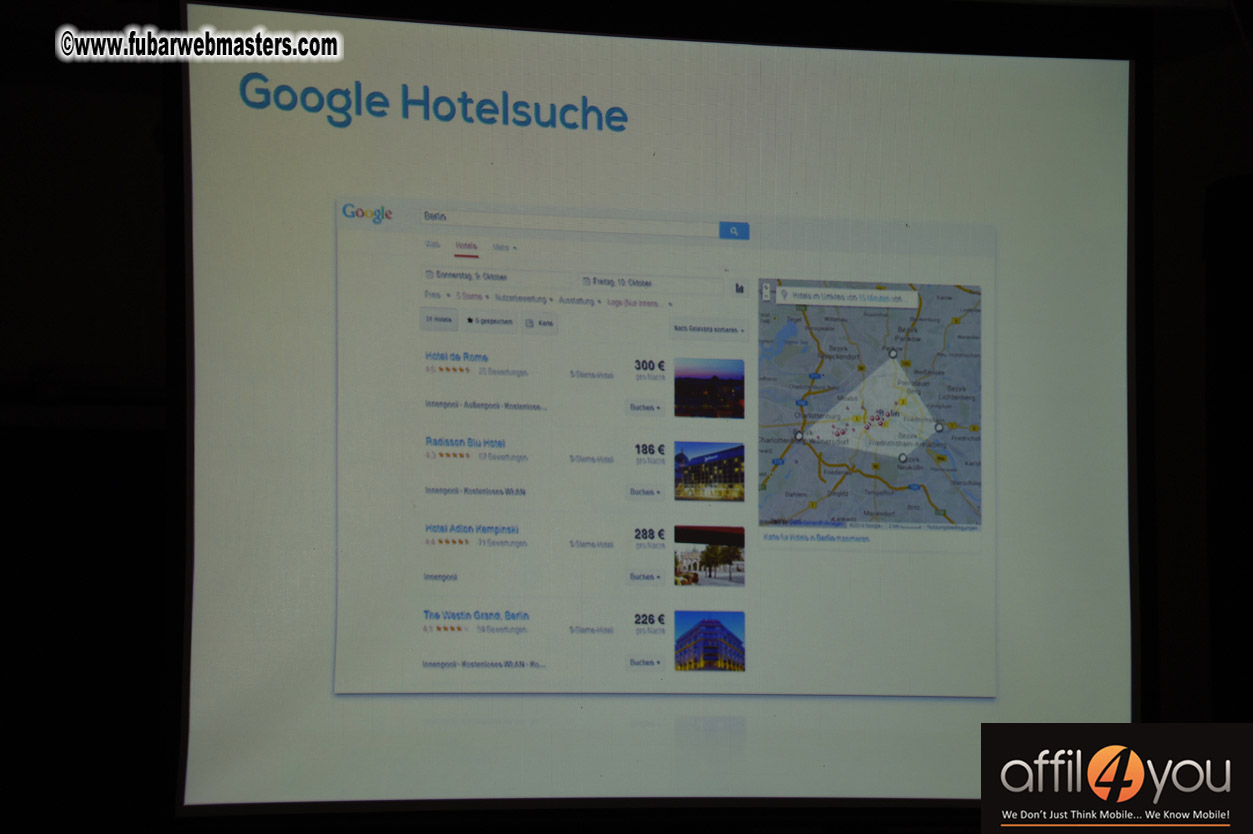Click the Google logo
Image resolution: width=1253 pixels, height=834 pixels.
(367, 213)
